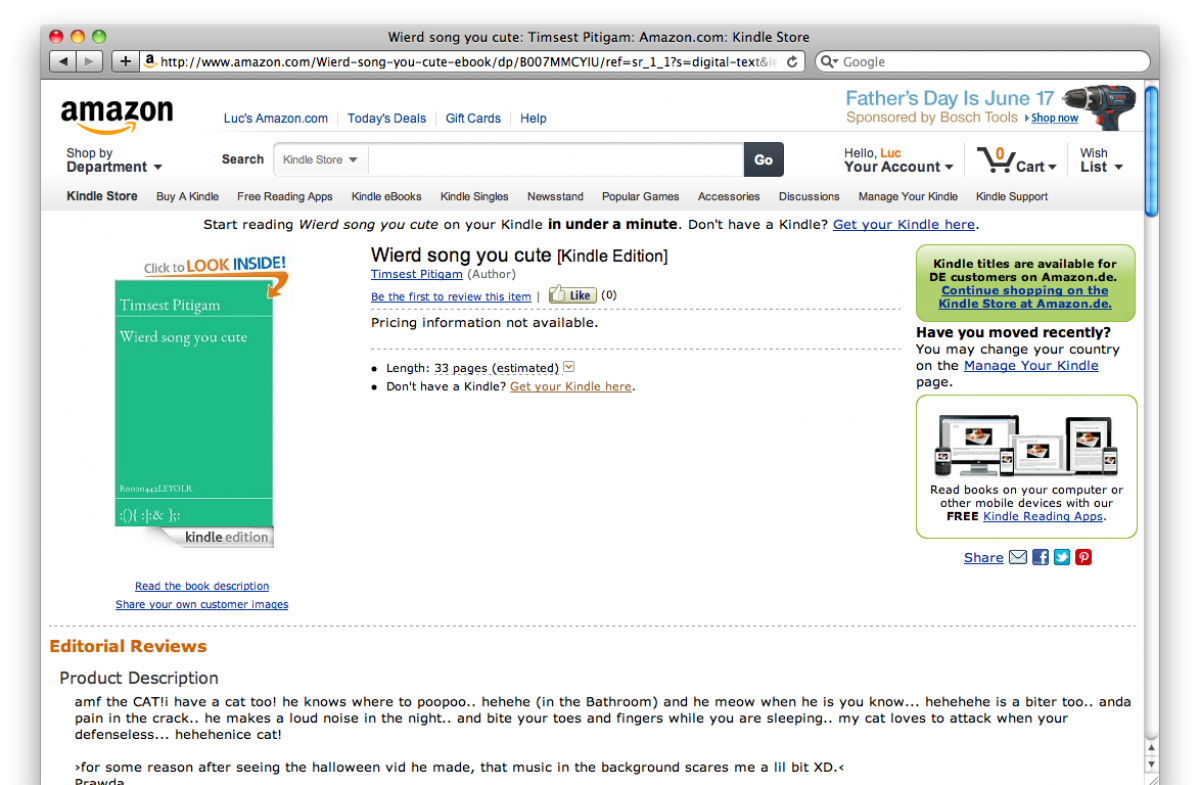Screen dimensions: 1200x785
Task: Click the Amazon logo
Action: coord(117,116)
